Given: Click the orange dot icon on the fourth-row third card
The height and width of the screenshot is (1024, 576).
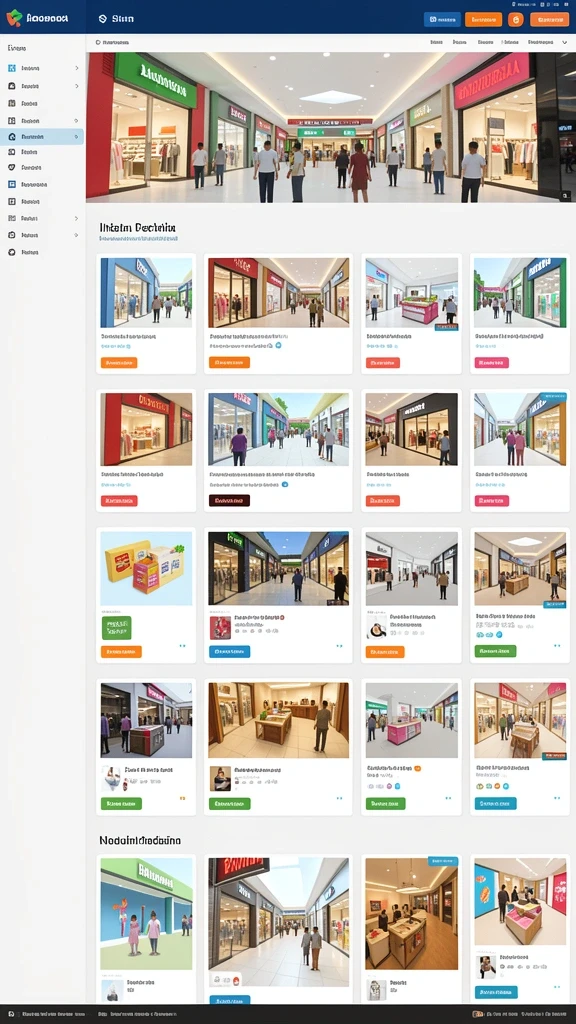Looking at the screenshot, I should click(x=417, y=769).
